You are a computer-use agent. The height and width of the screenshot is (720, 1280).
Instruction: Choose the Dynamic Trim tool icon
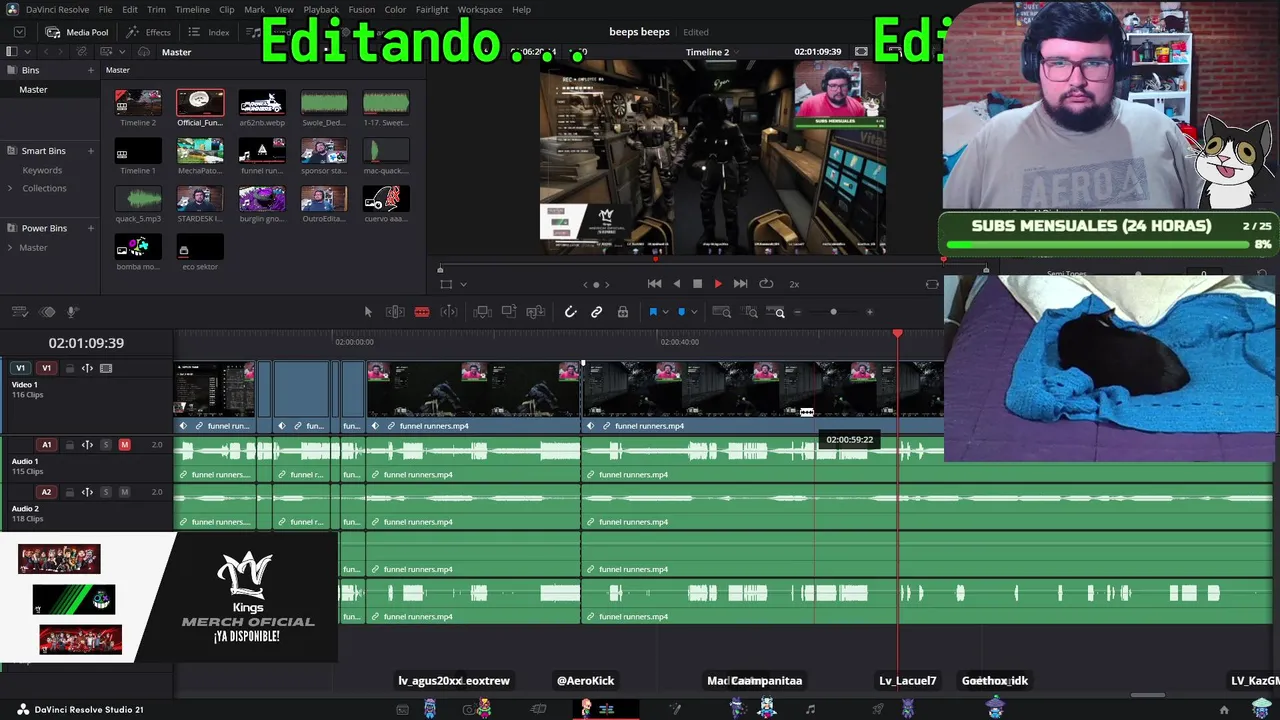(x=449, y=312)
